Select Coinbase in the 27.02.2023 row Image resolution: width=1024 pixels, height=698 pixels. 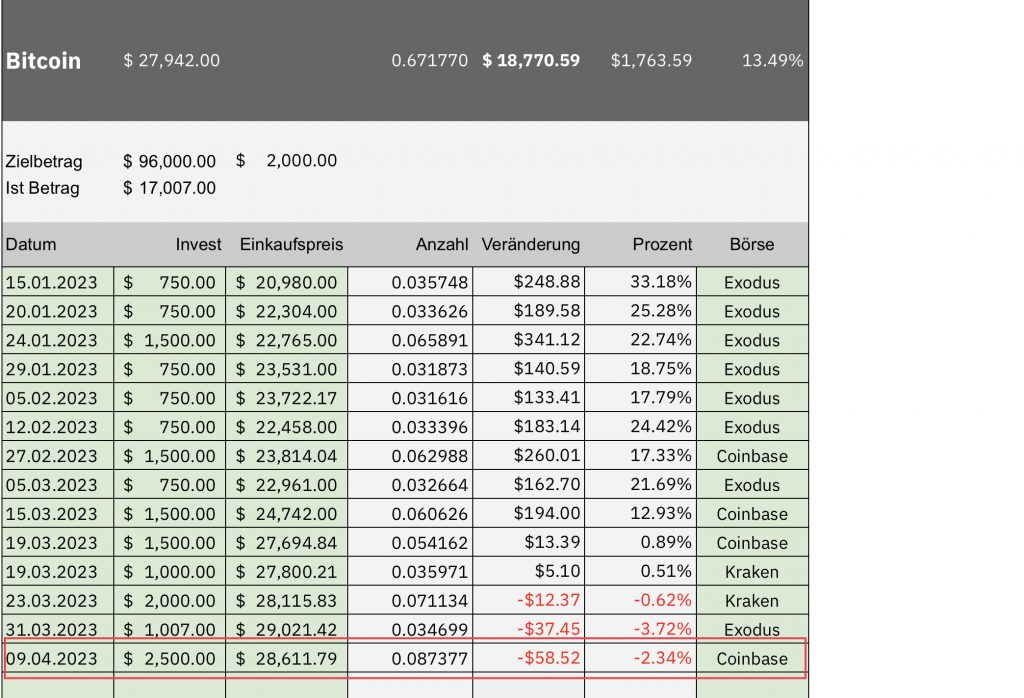click(752, 456)
